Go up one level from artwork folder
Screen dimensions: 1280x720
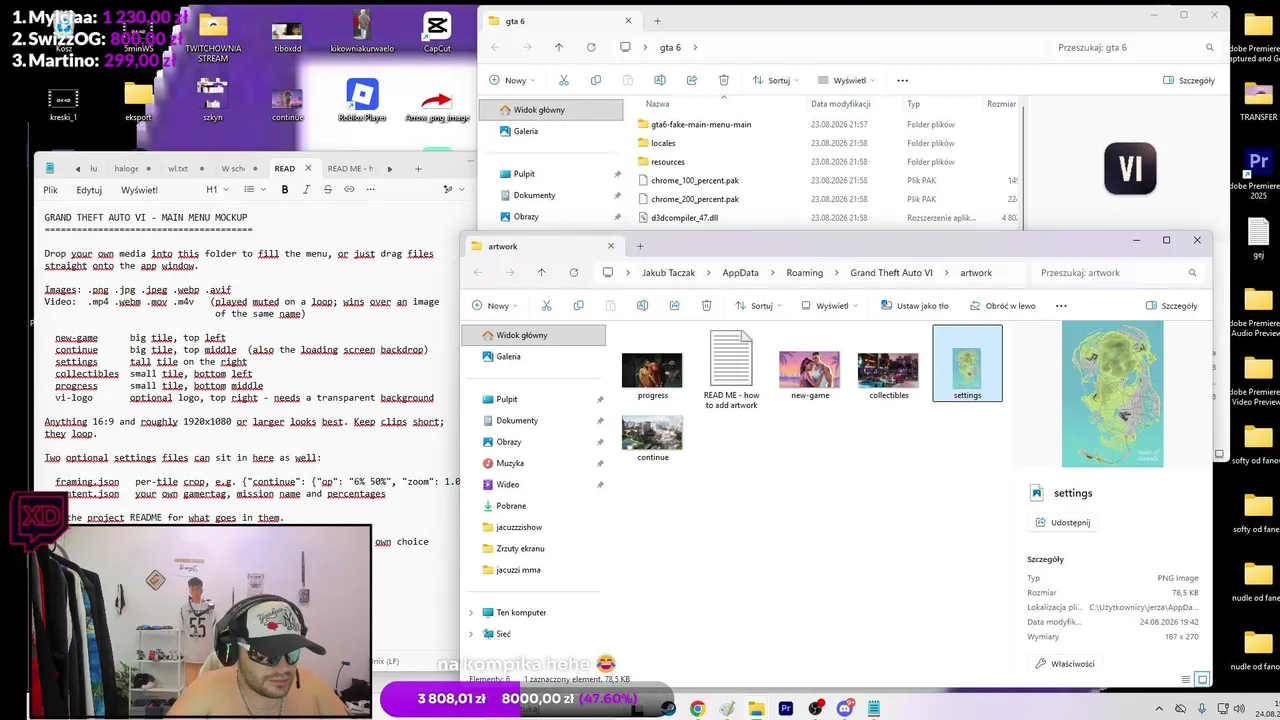point(541,272)
